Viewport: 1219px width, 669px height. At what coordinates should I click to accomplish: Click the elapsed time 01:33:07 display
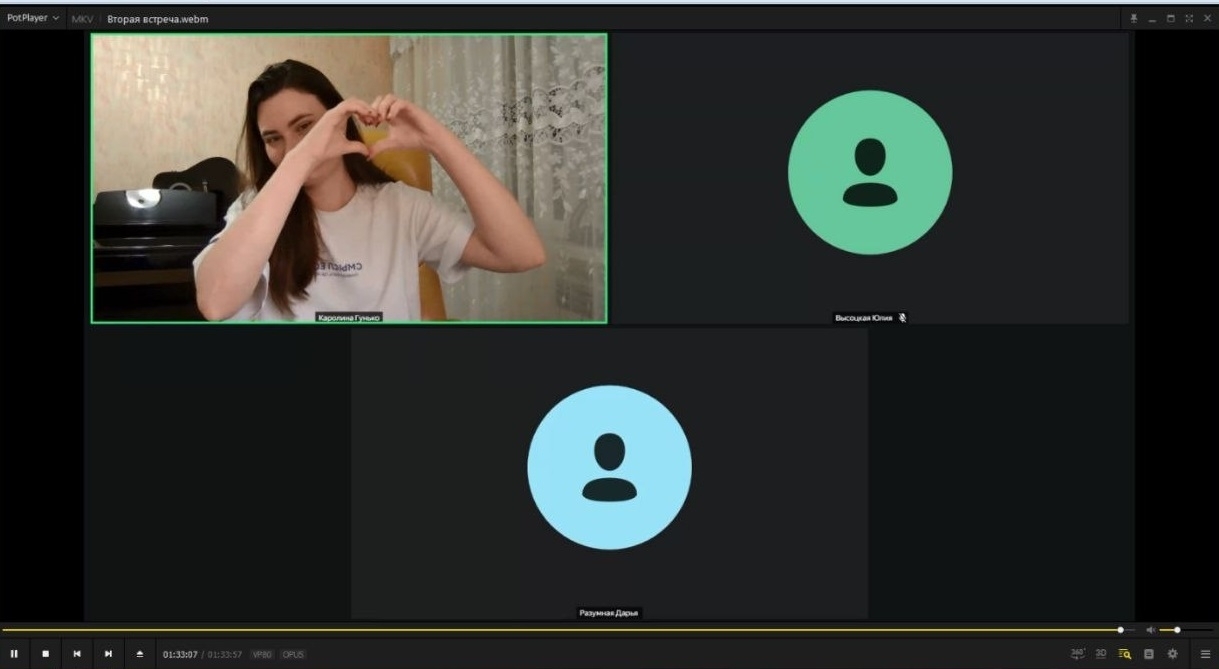click(x=180, y=655)
